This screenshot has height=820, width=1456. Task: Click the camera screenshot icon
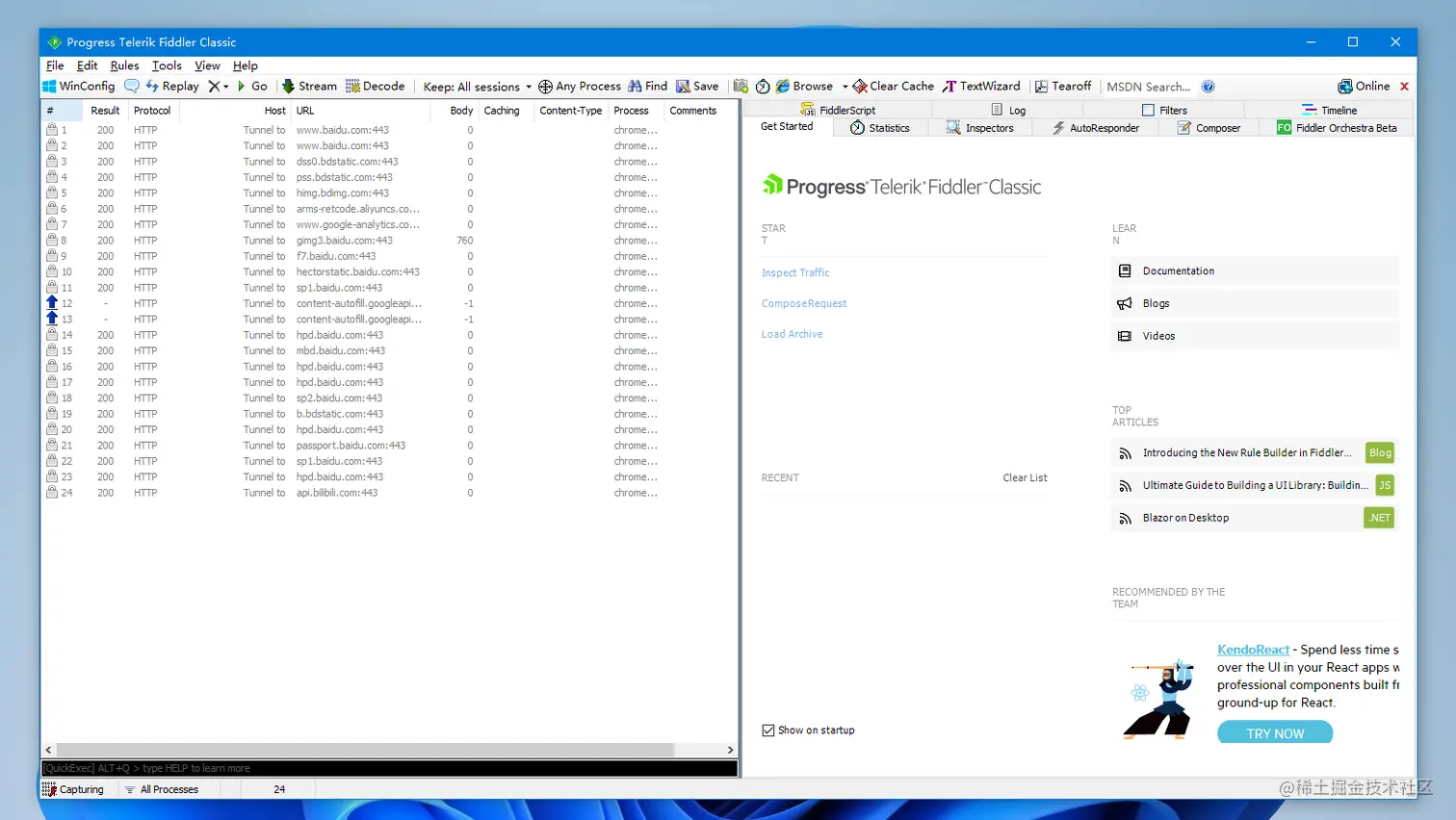741,87
